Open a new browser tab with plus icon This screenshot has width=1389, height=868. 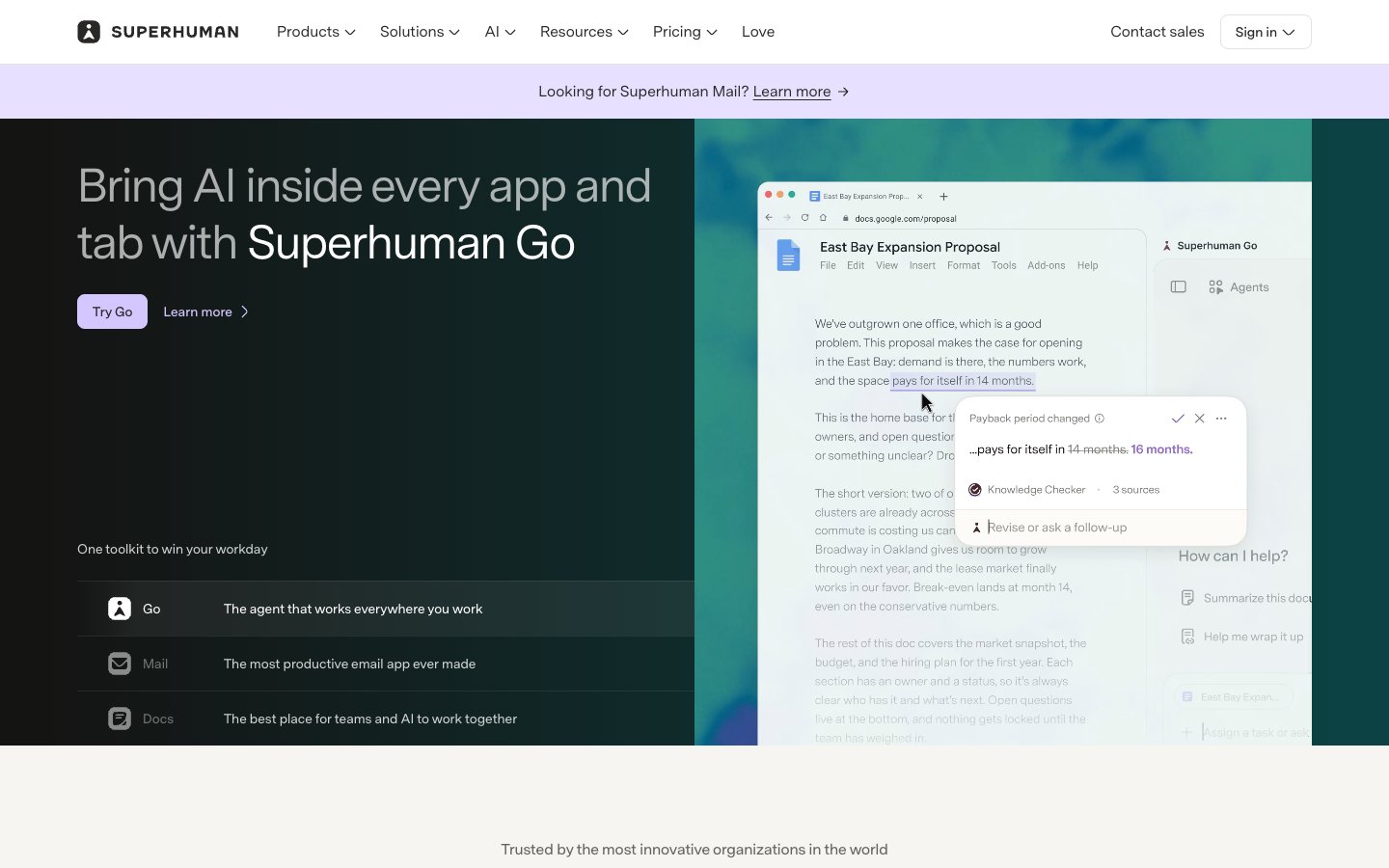[943, 196]
